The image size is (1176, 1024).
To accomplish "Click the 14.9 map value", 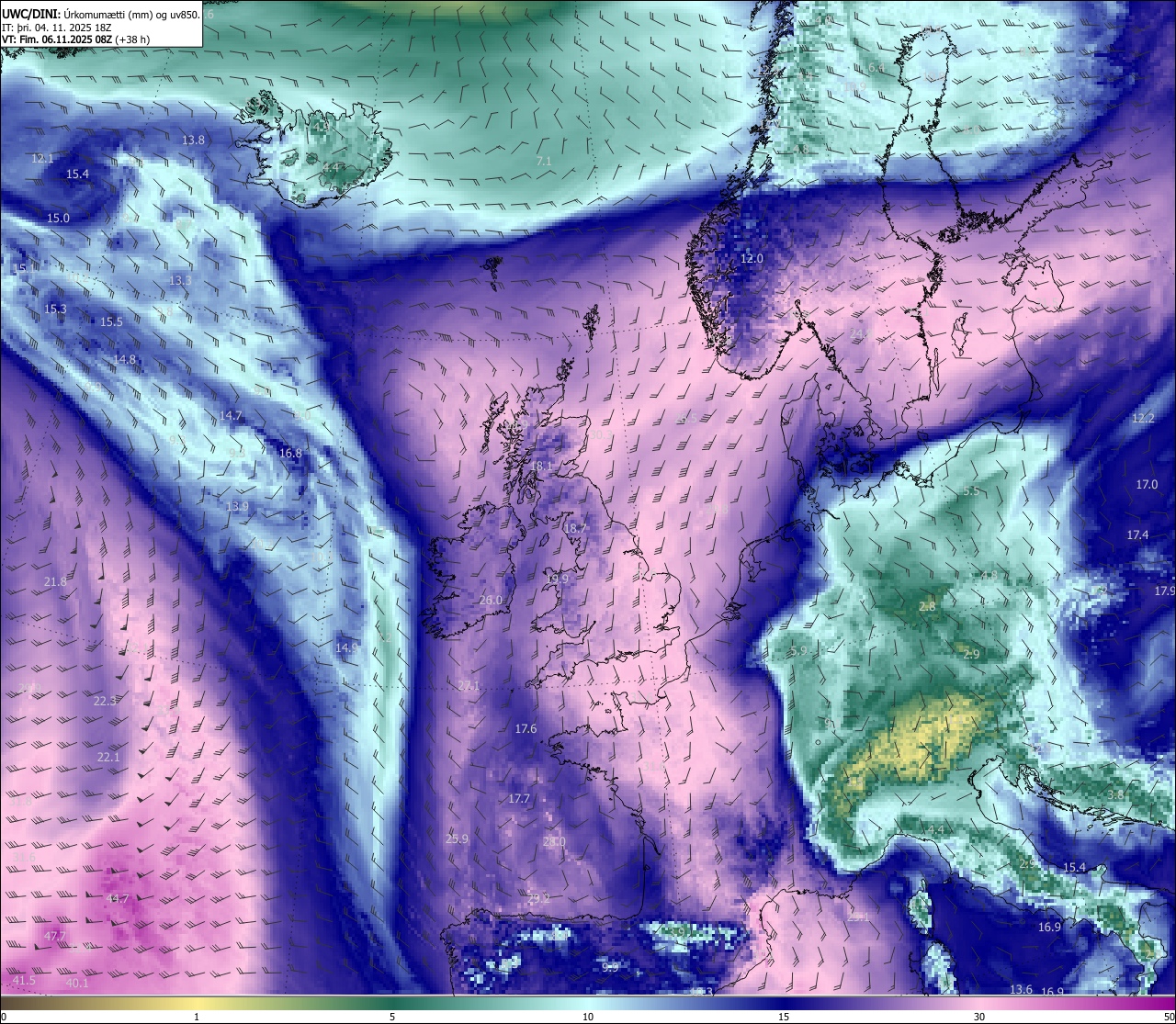I will click(346, 647).
